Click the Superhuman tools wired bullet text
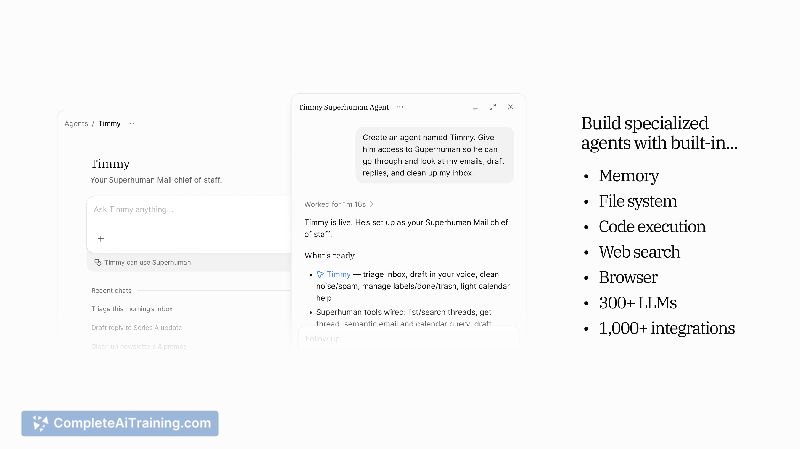The width and height of the screenshot is (800, 449). (404, 318)
